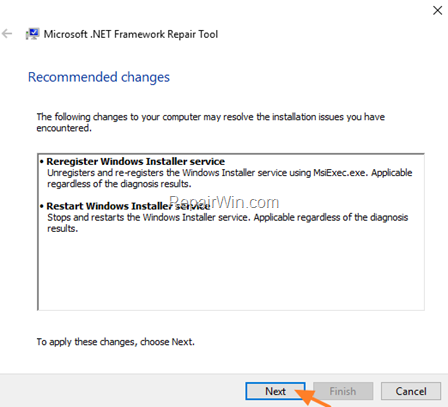
Task: Click 'The following changes to your computer' paragraph
Action: (210, 122)
